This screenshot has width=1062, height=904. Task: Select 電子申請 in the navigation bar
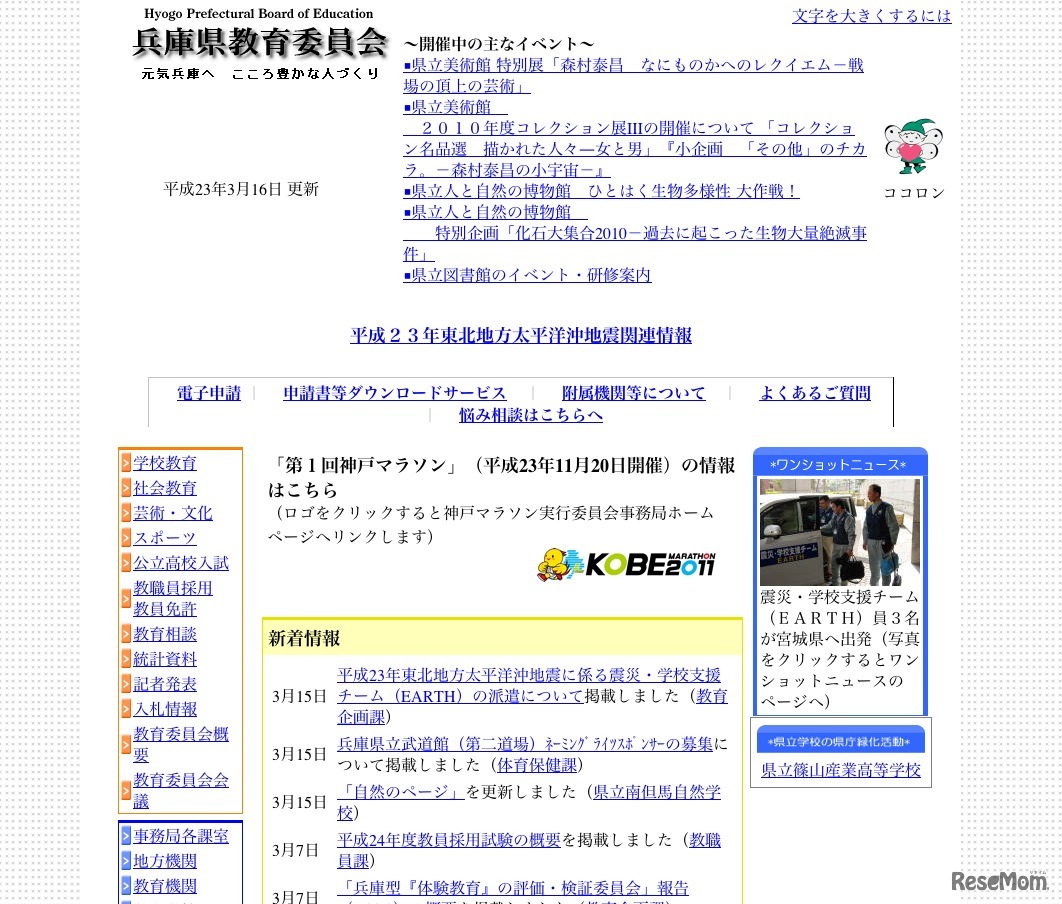(208, 393)
